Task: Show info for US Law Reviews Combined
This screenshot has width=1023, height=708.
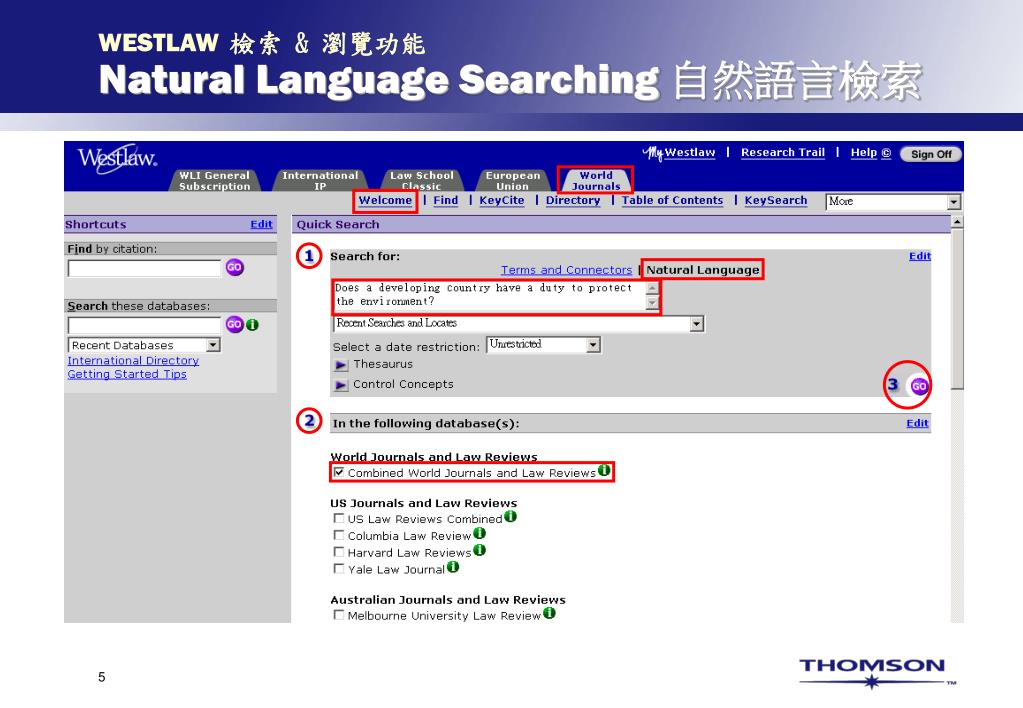Action: (510, 516)
